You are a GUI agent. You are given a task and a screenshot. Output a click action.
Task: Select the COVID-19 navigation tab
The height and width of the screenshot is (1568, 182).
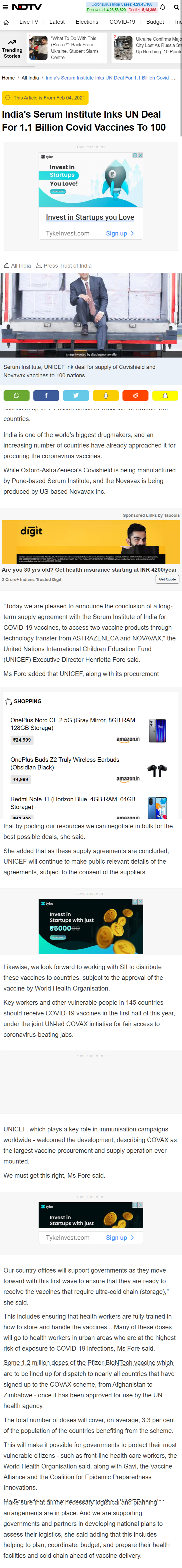pos(122,22)
